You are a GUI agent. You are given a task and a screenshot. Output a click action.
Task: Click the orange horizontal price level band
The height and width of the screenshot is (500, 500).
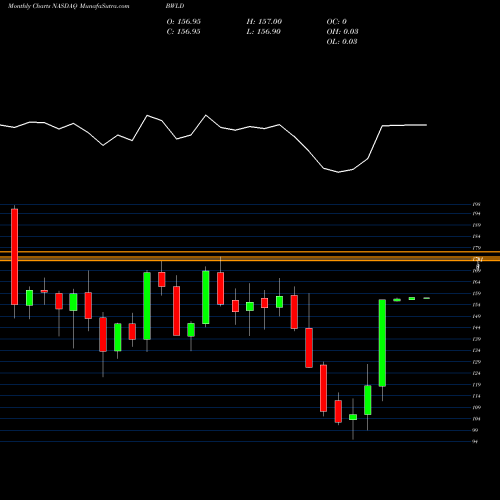click(250, 256)
